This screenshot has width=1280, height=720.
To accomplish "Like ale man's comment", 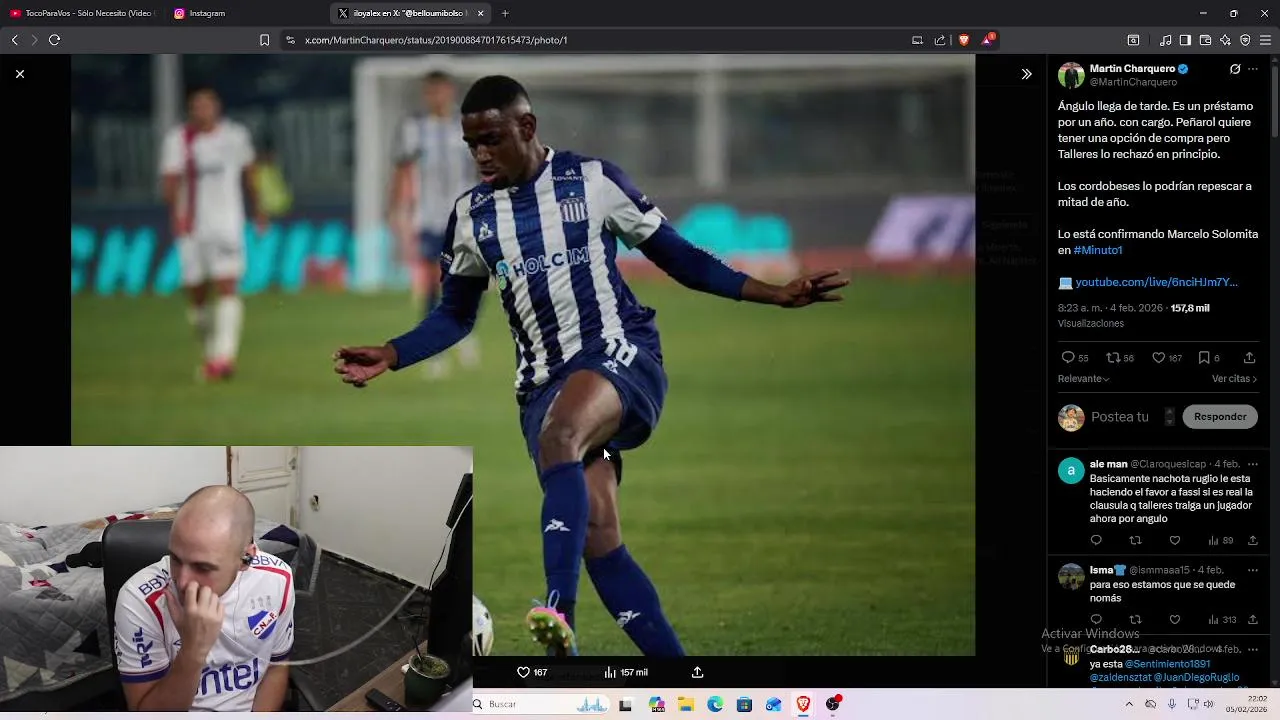I will [1175, 540].
